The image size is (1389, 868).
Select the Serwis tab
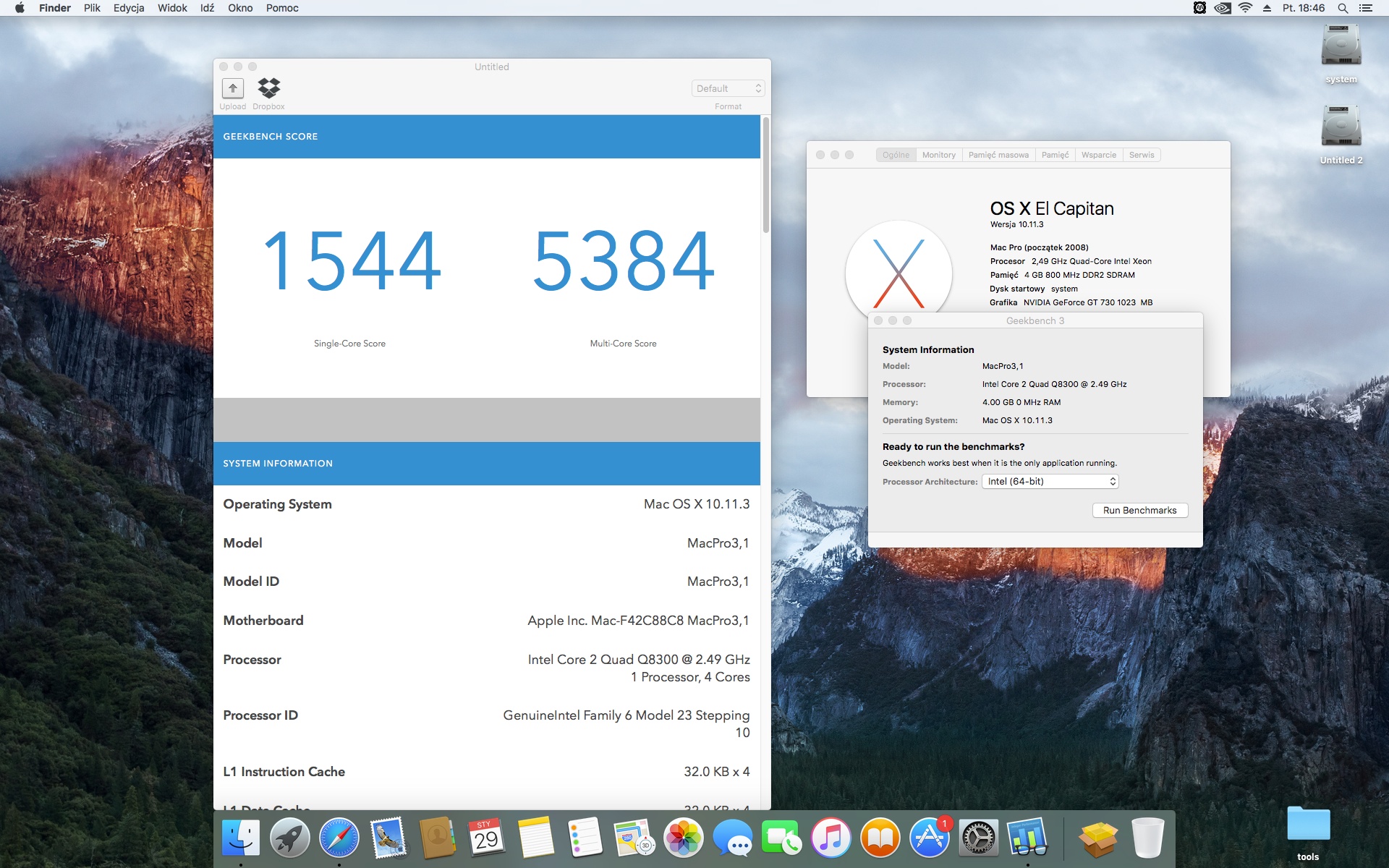pos(1141,155)
